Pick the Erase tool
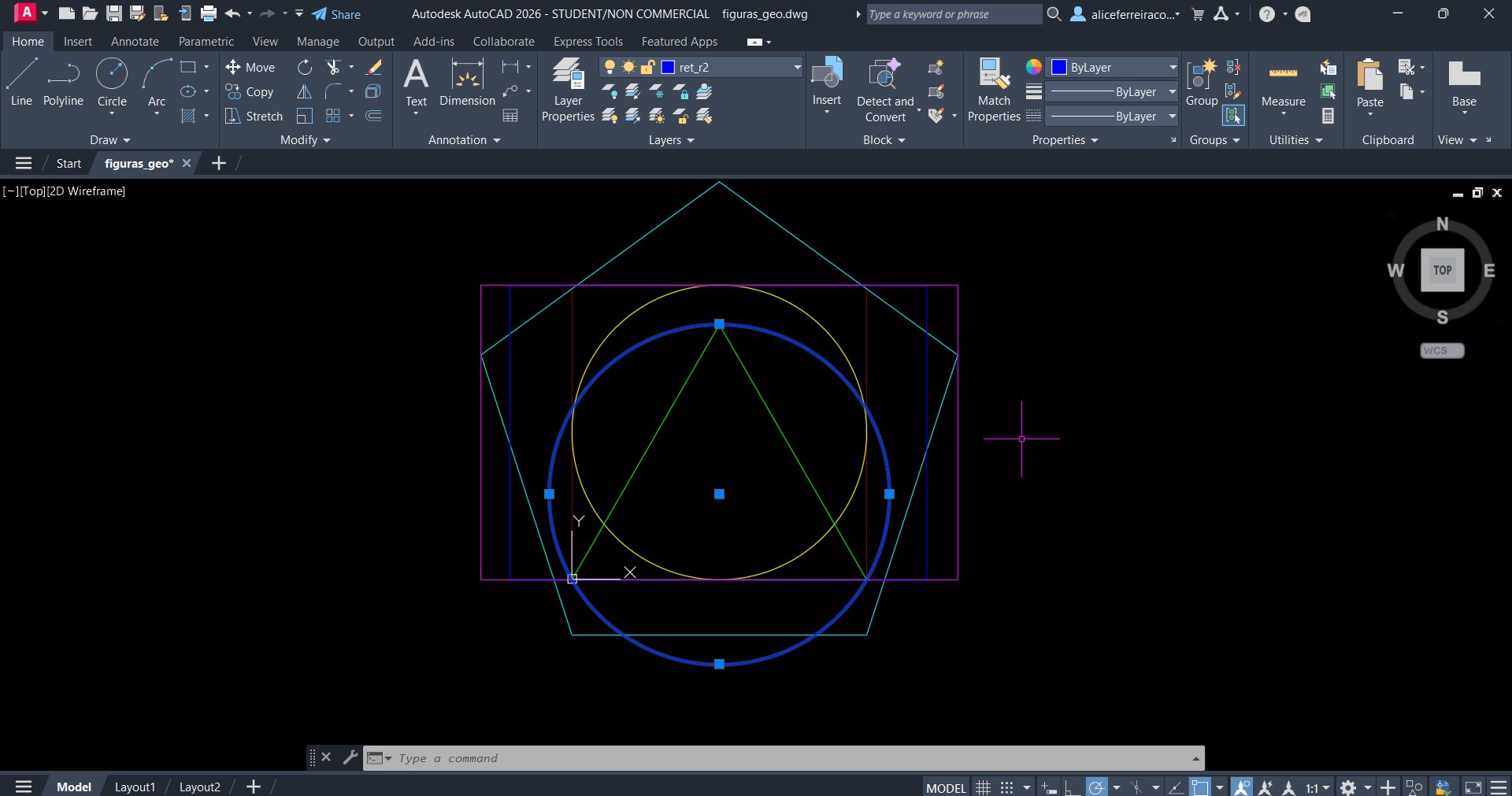This screenshot has height=796, width=1512. (x=374, y=68)
